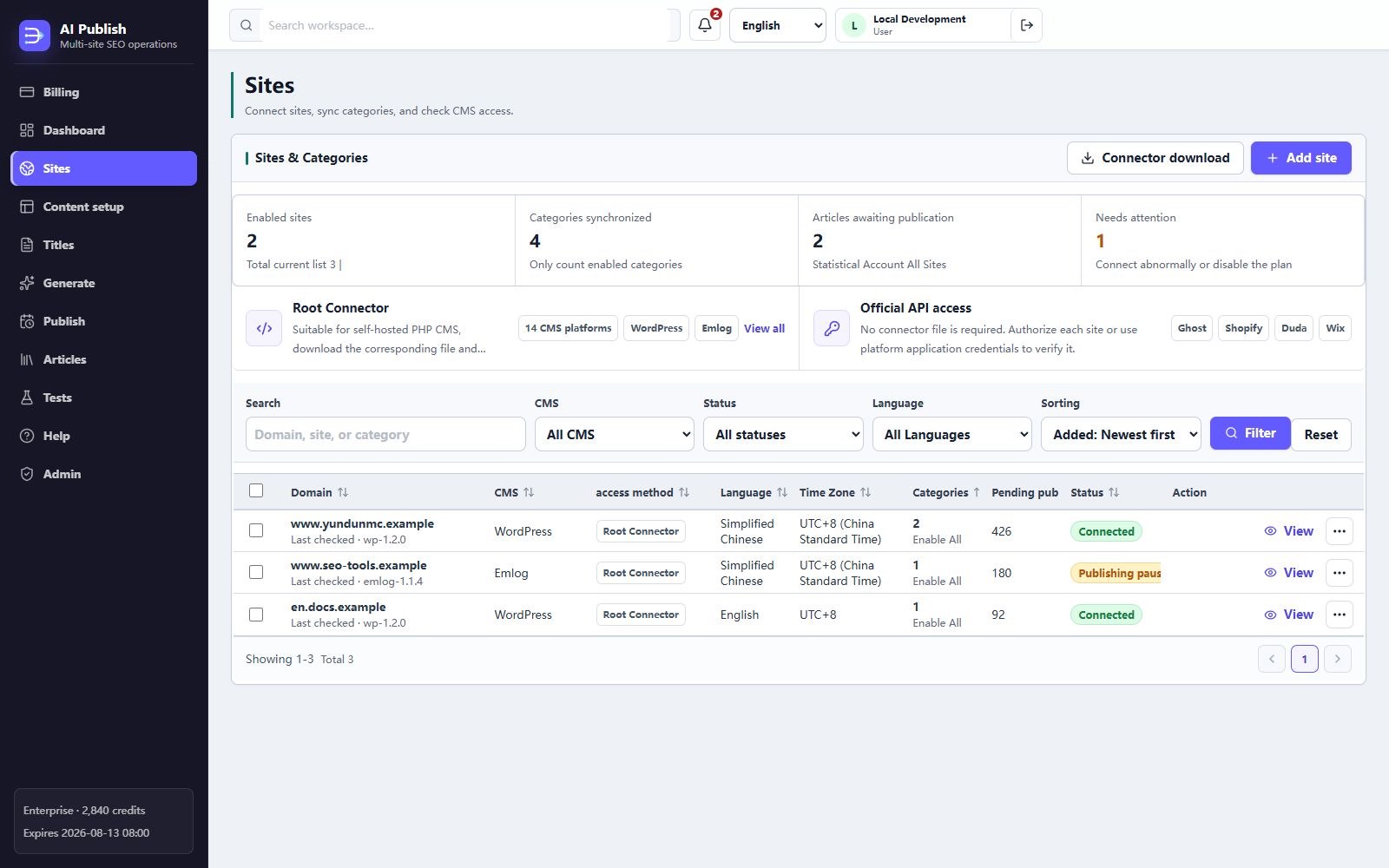
Task: Go to Titles in the sidebar
Action: (x=103, y=245)
